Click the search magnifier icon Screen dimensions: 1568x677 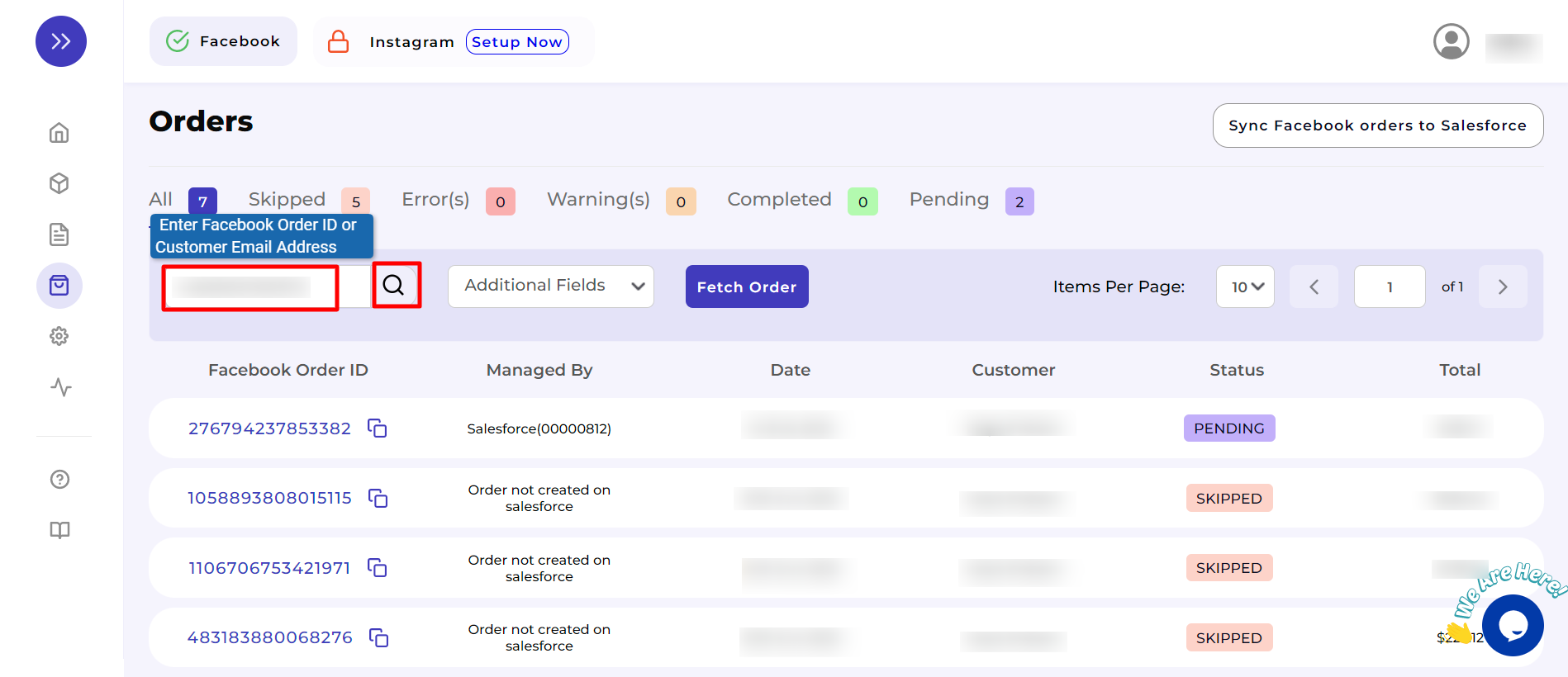click(394, 286)
